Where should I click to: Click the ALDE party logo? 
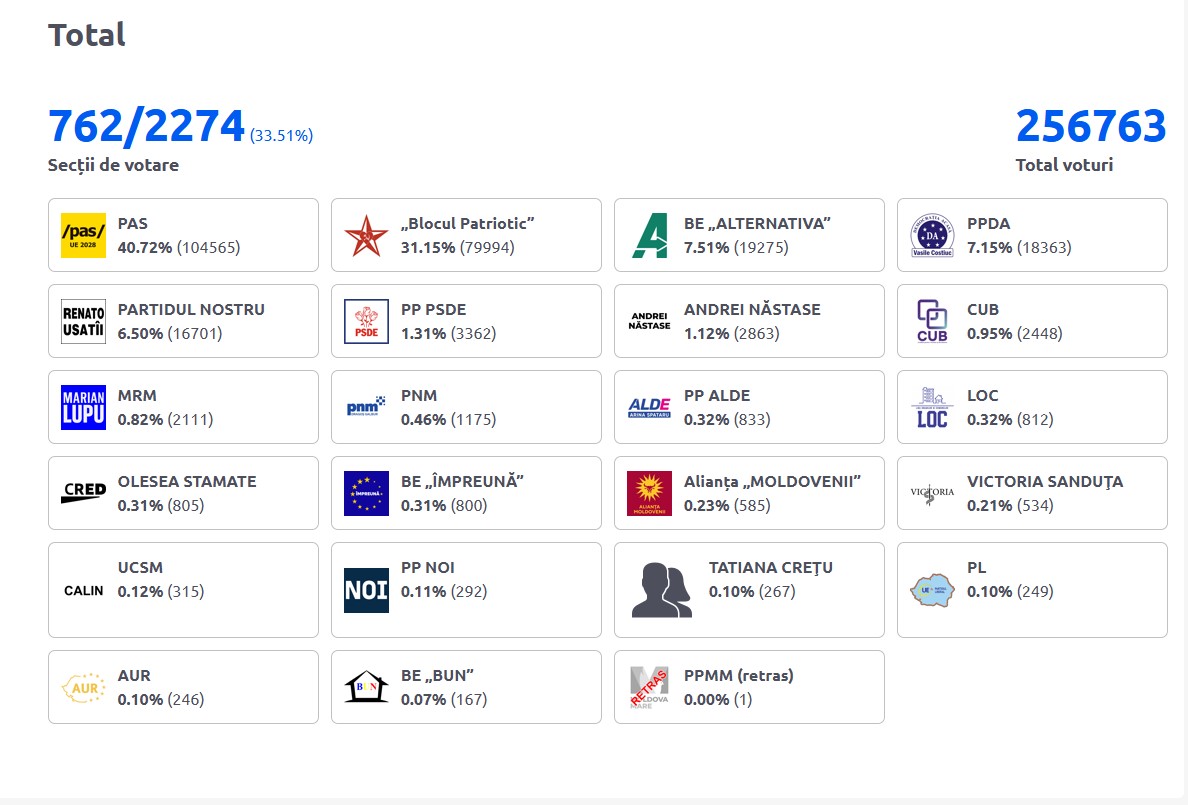(650, 407)
